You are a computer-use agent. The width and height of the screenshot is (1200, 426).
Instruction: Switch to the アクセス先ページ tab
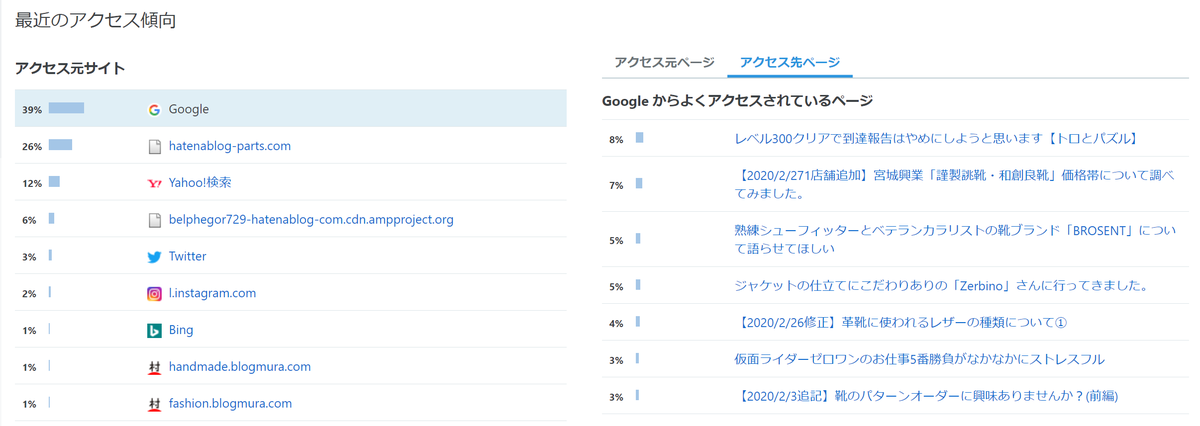click(x=789, y=62)
